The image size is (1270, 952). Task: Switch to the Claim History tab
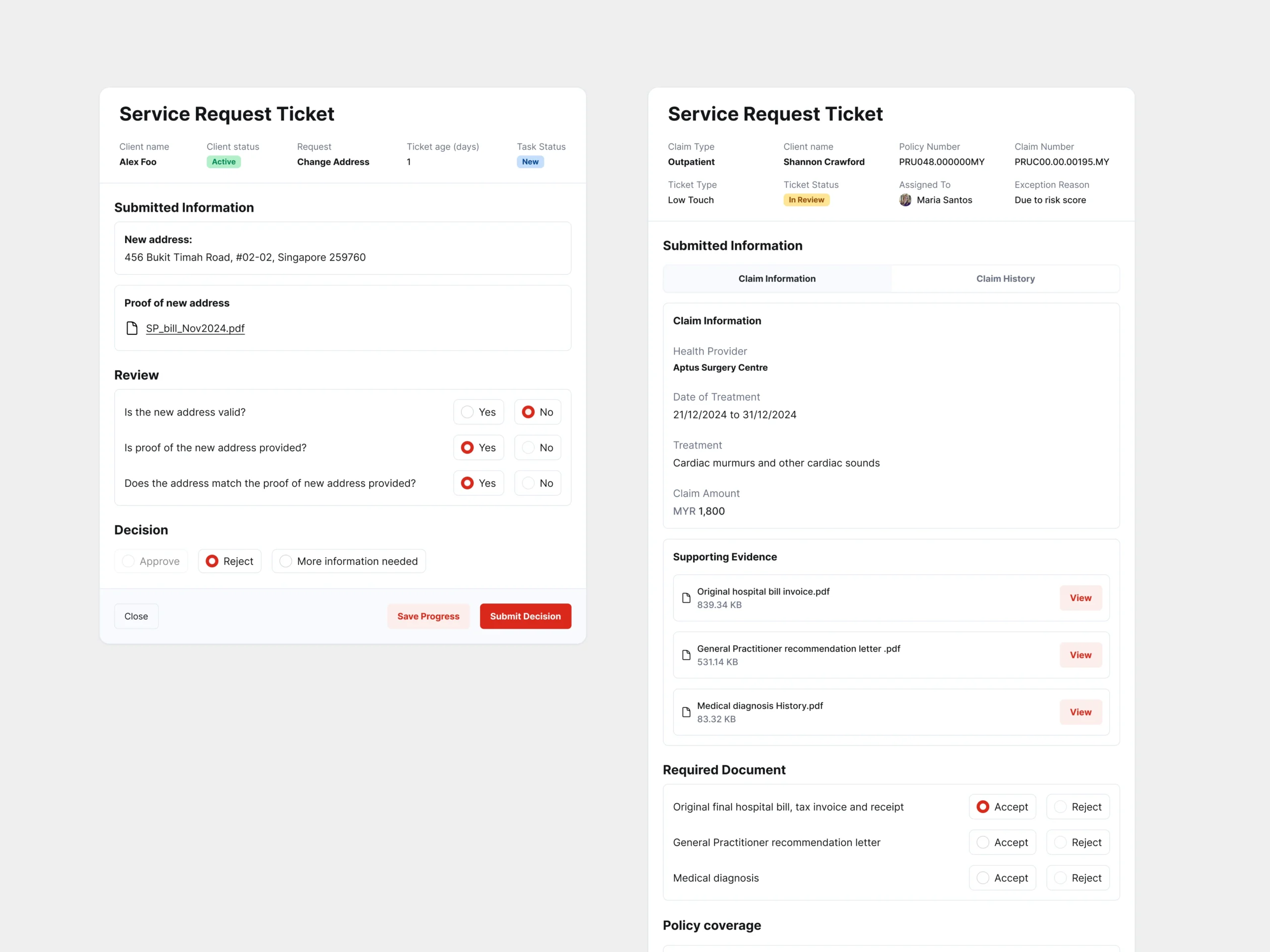click(1005, 278)
